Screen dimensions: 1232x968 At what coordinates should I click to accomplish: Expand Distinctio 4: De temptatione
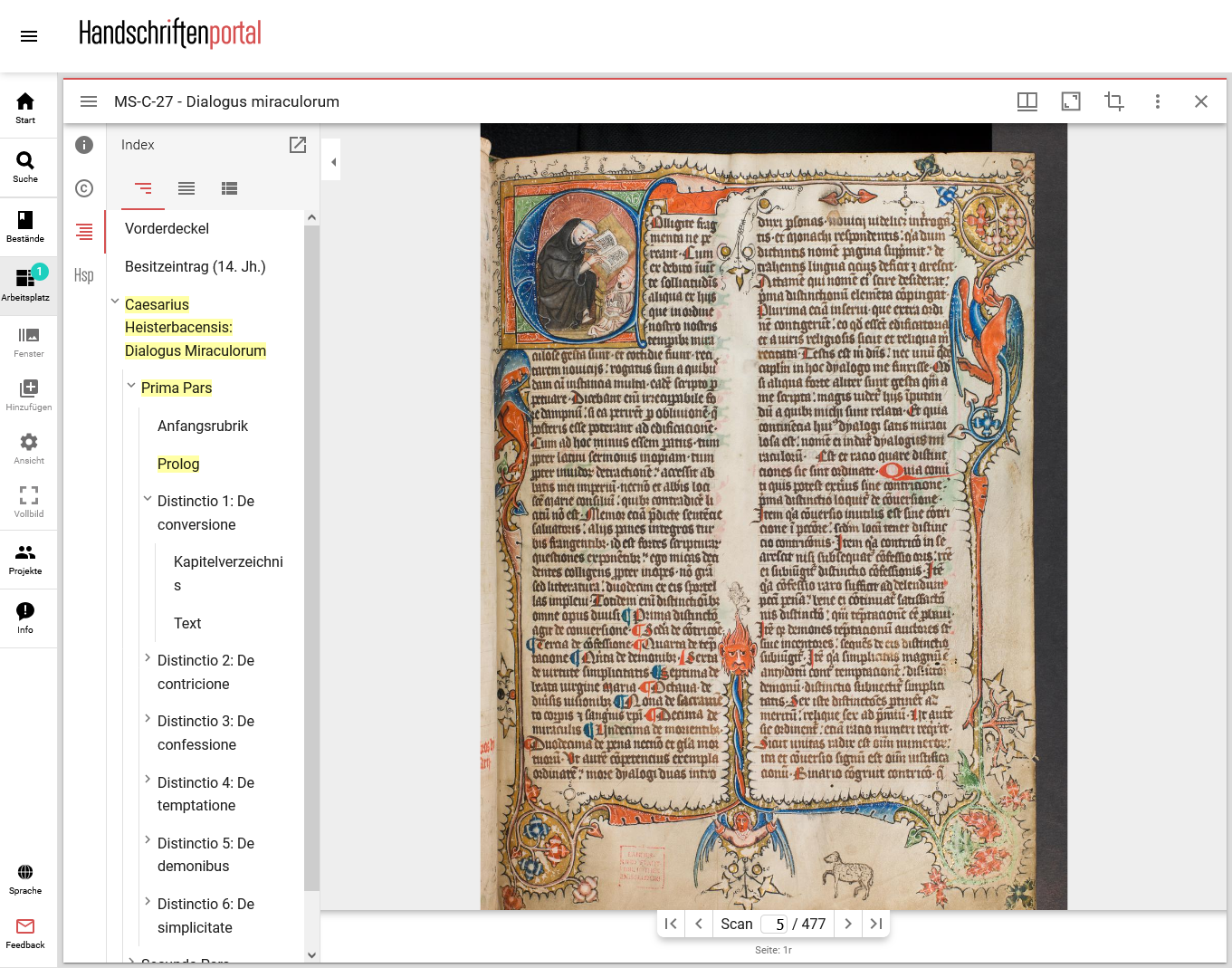148,779
